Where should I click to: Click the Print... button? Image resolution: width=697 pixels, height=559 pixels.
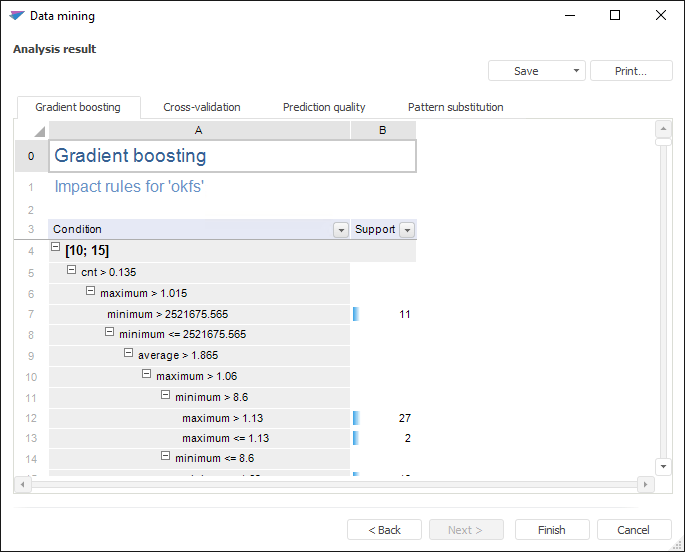coord(631,71)
